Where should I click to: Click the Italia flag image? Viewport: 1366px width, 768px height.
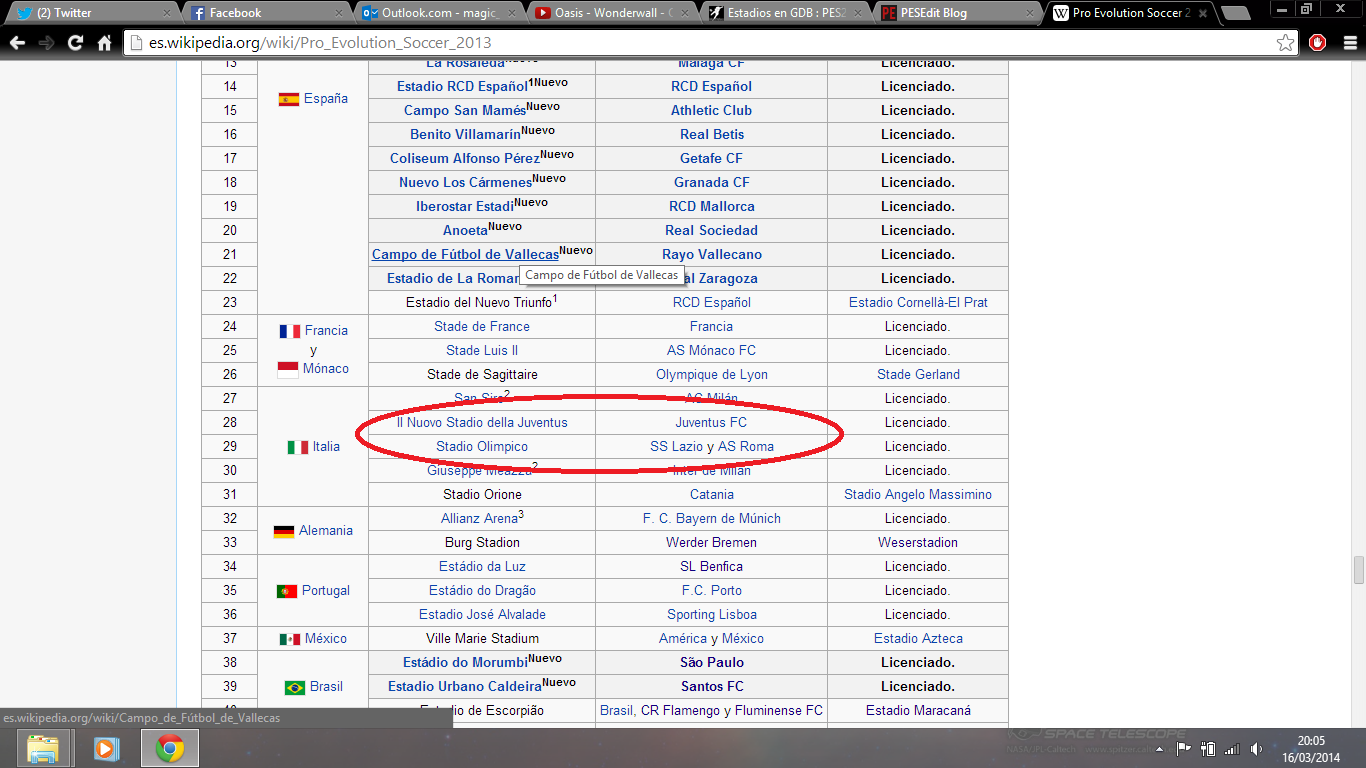[298, 447]
